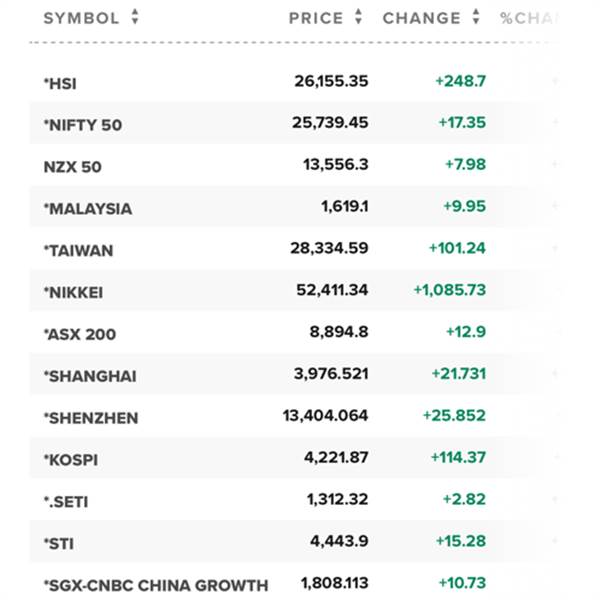Viewport: 600px width, 600px height.
Task: Open the *SGX-CNBC CHINA GROWTH link
Action: 156,585
